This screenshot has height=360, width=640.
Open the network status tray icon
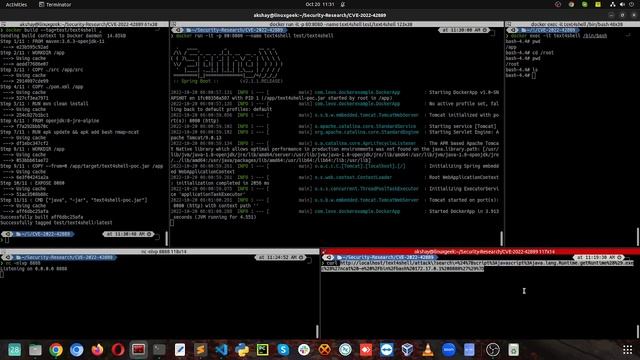tap(613, 4)
